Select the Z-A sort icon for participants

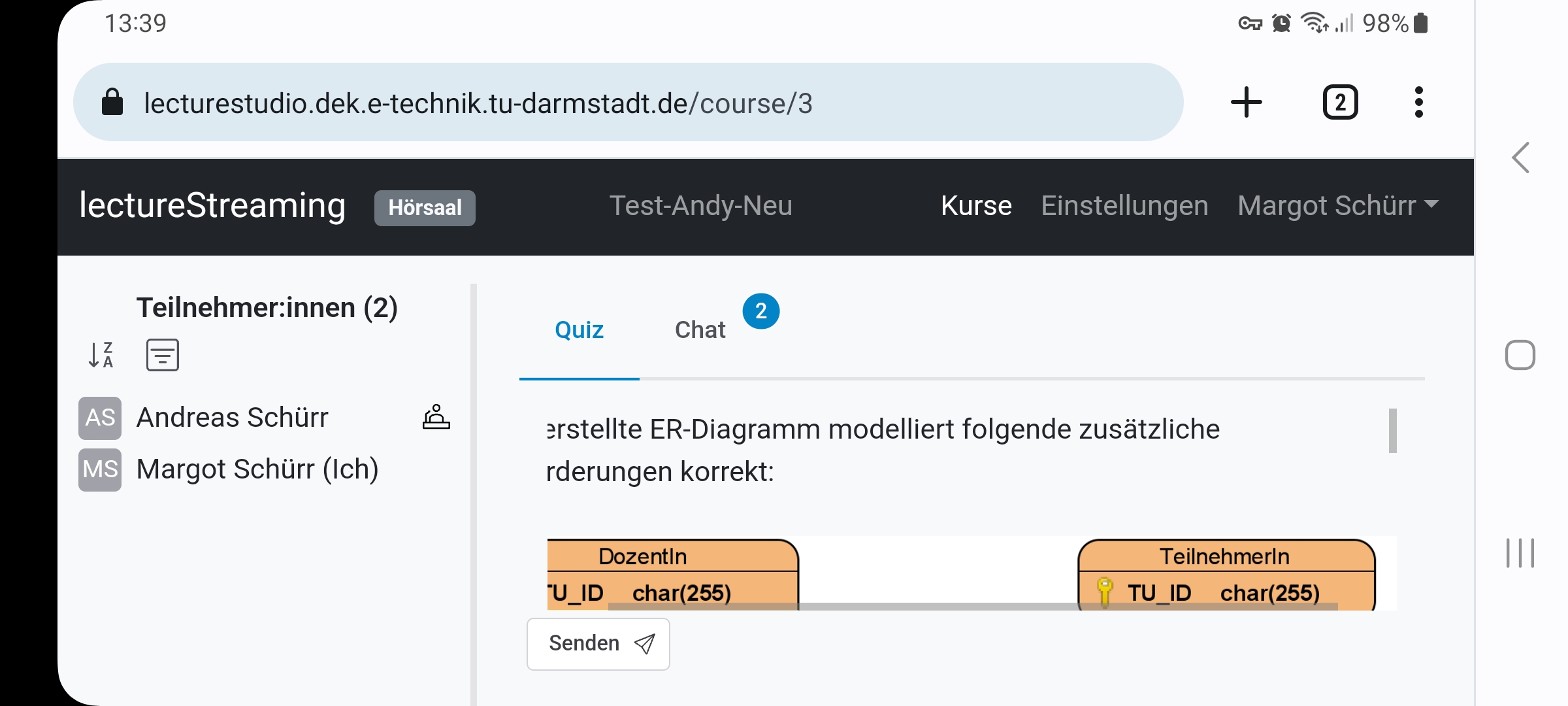(101, 355)
